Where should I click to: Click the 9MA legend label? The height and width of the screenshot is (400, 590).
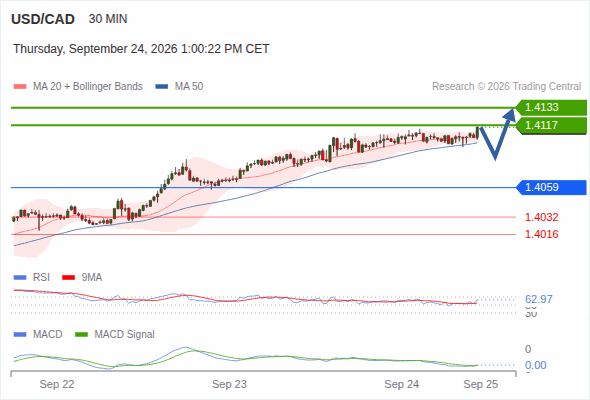click(92, 278)
